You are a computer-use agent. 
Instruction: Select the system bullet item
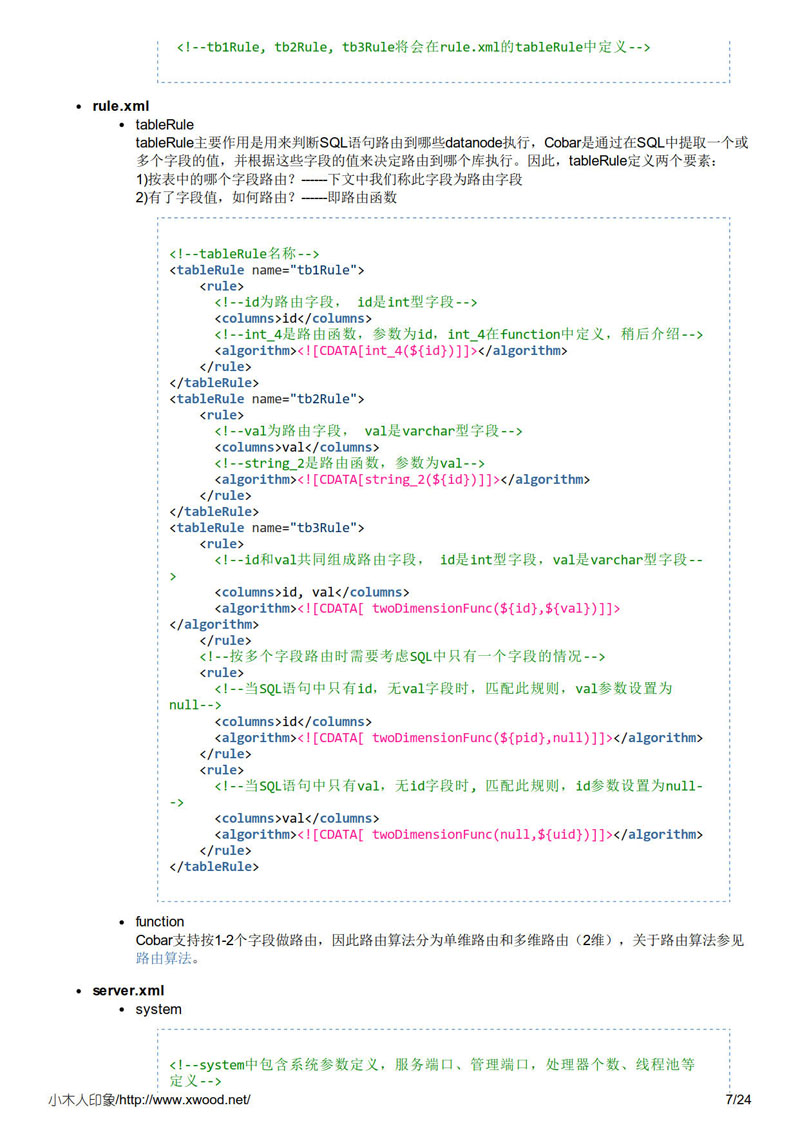tap(159, 1009)
